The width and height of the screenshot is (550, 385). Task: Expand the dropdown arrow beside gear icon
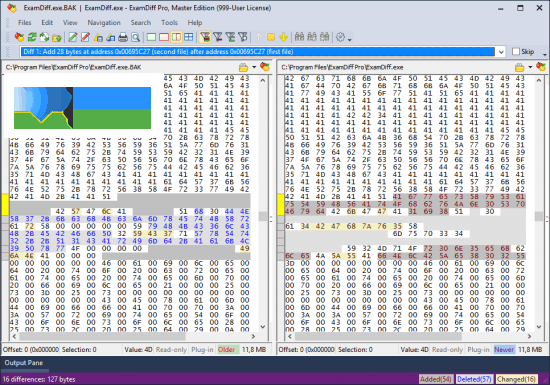pyautogui.click(x=349, y=39)
